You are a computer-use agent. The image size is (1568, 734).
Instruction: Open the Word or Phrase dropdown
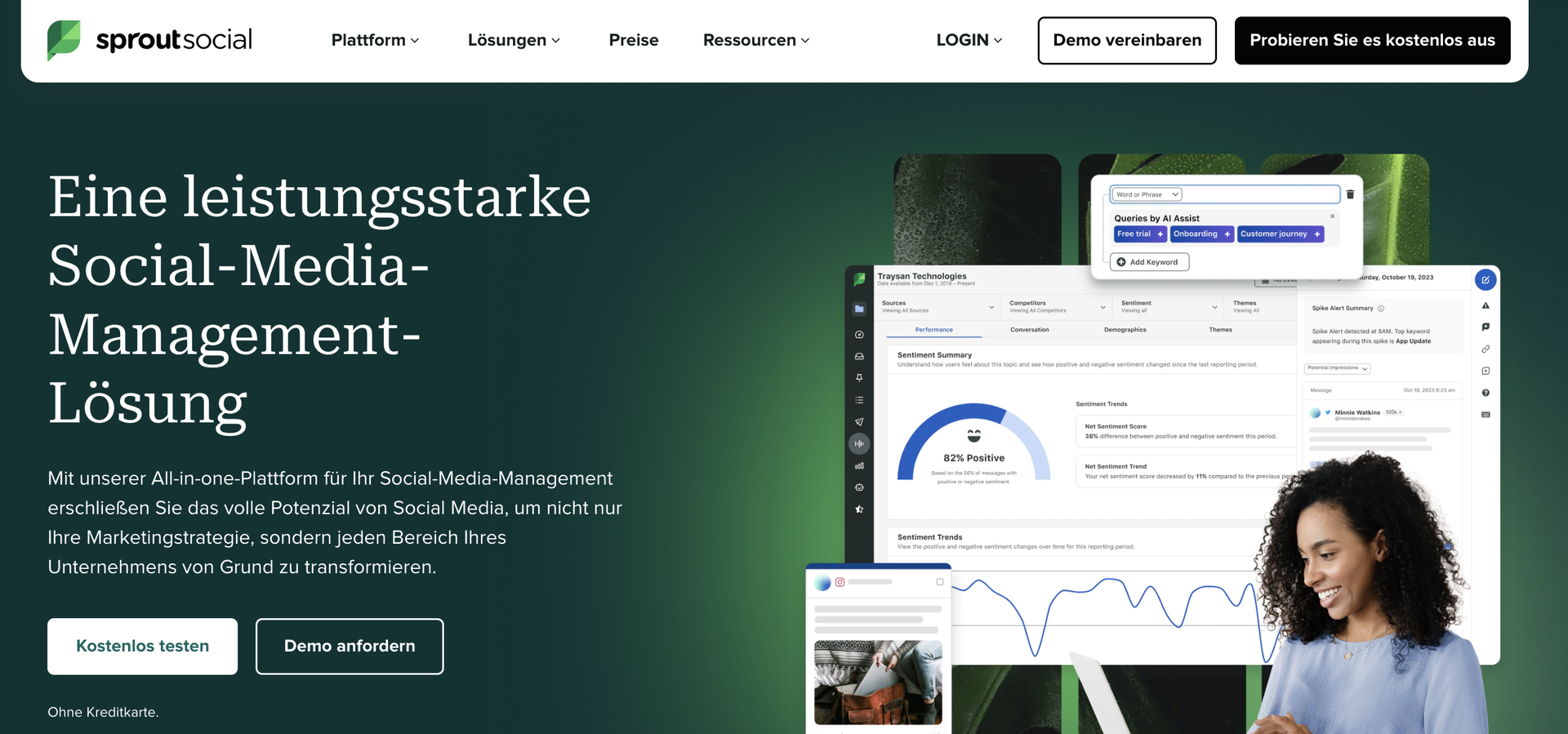coord(1147,194)
